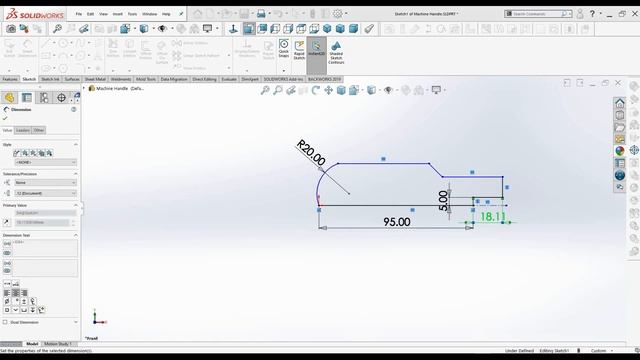Enable Shaded Sketch Contours

[x=336, y=52]
